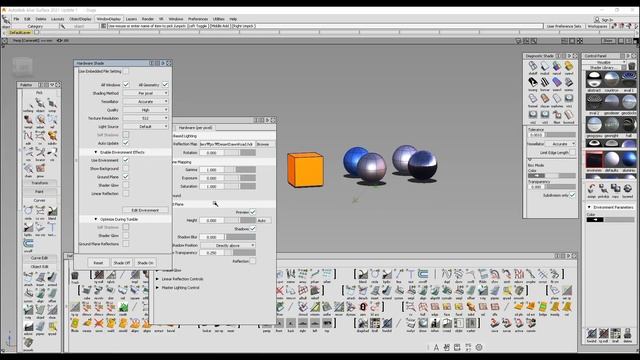Click the Shade Off button
640x360 pixels.
coord(122,263)
